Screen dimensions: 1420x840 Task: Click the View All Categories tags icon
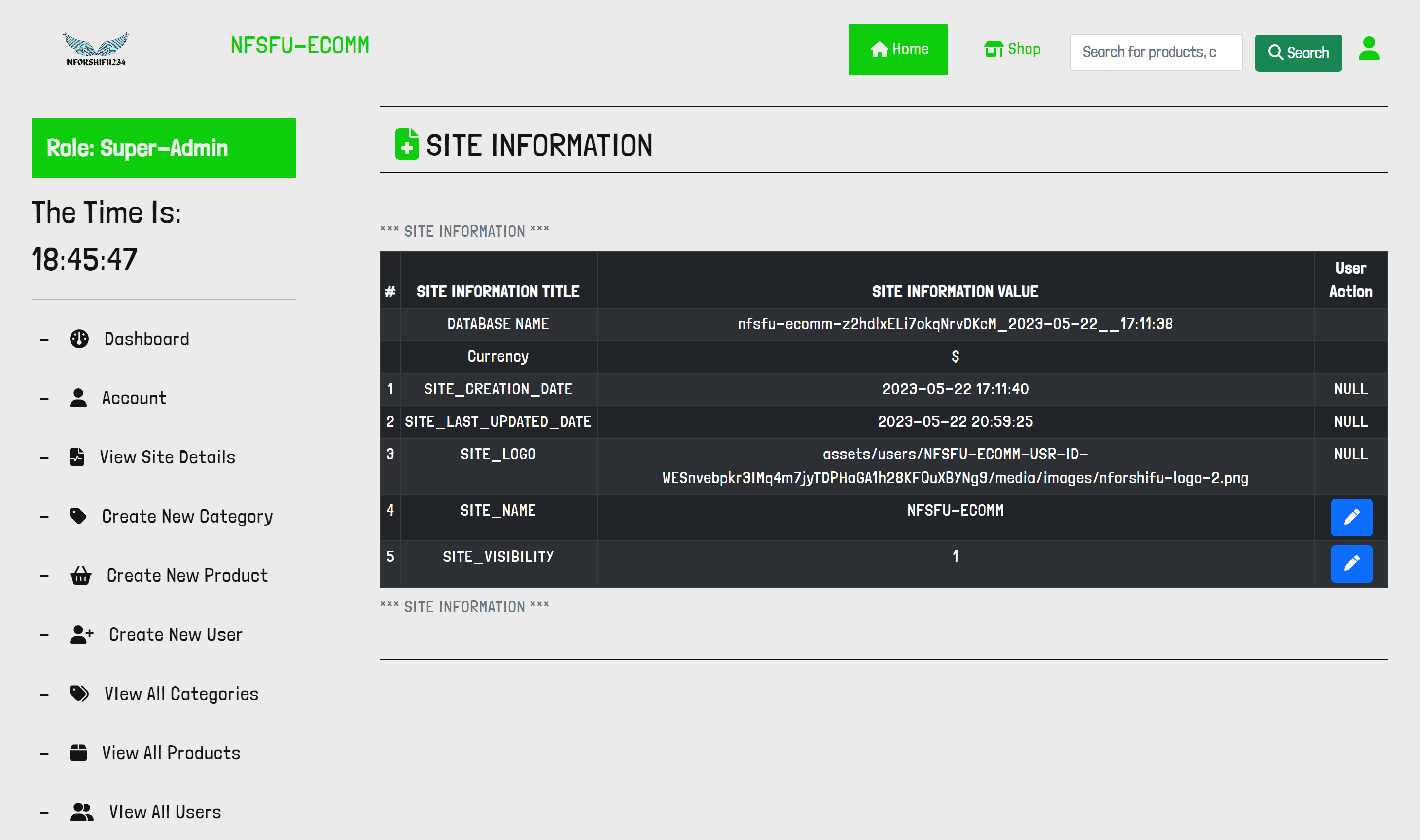[79, 694]
